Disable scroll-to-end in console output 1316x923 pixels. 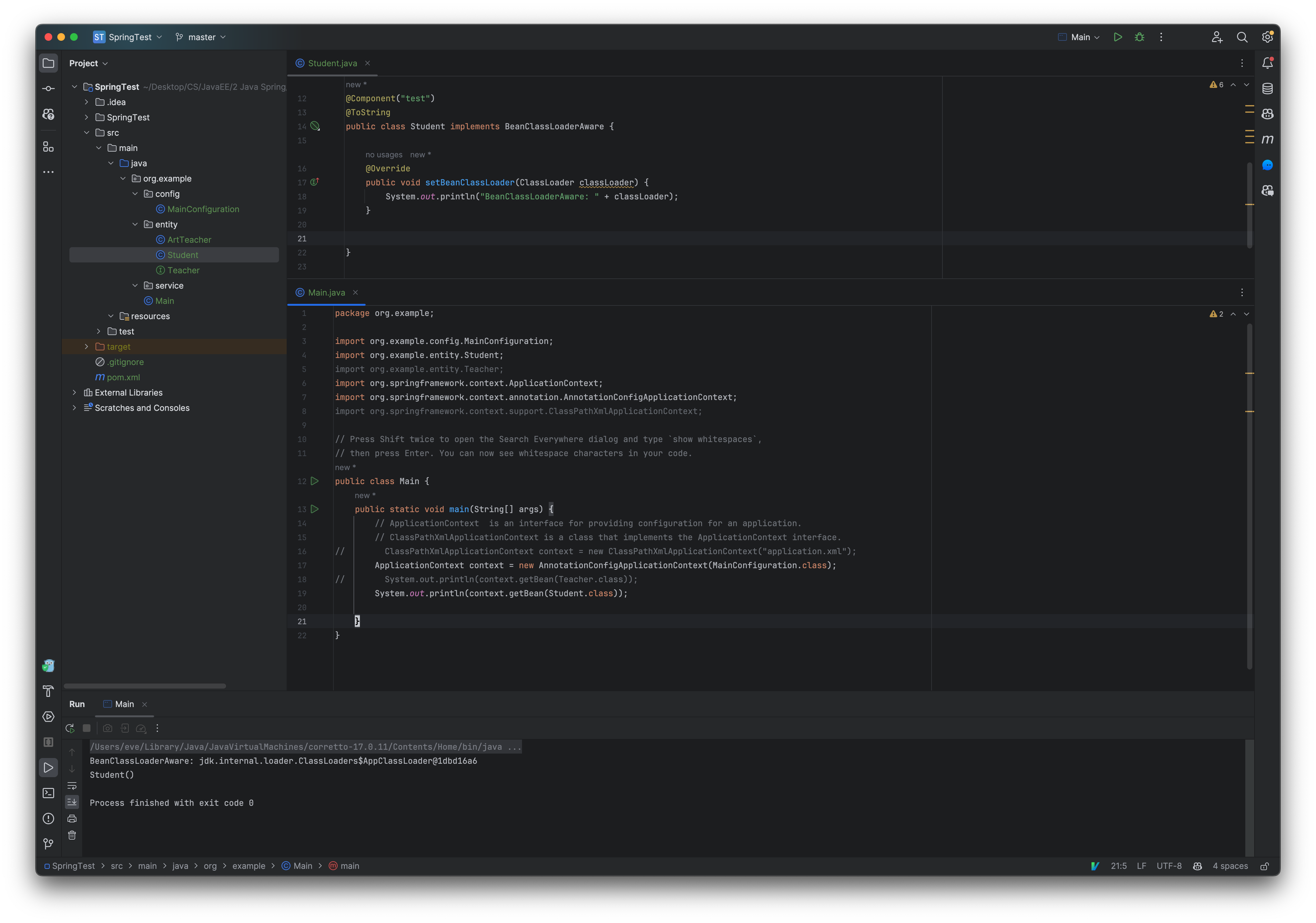click(x=72, y=802)
